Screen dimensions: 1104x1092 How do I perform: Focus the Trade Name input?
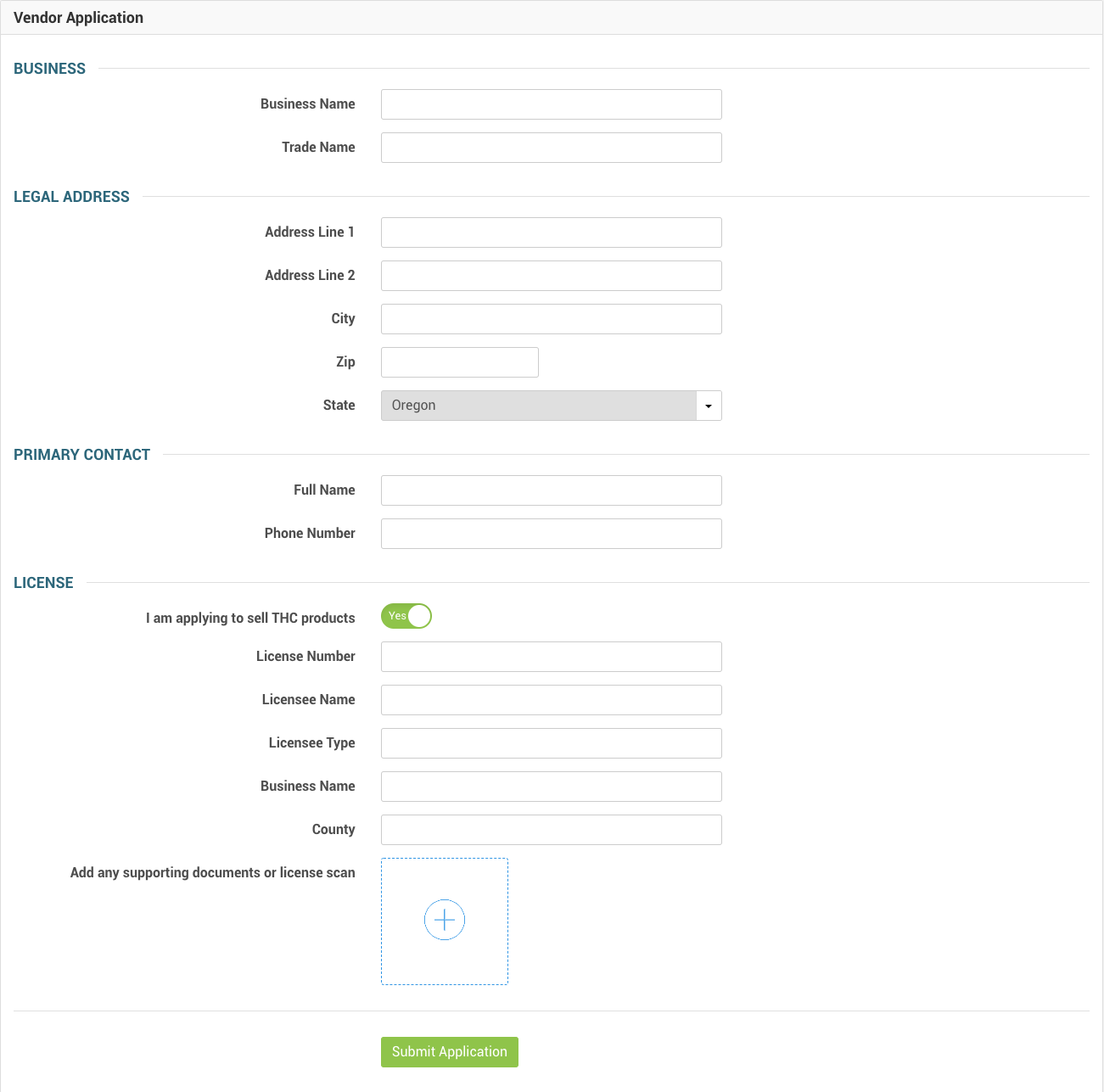coord(551,148)
